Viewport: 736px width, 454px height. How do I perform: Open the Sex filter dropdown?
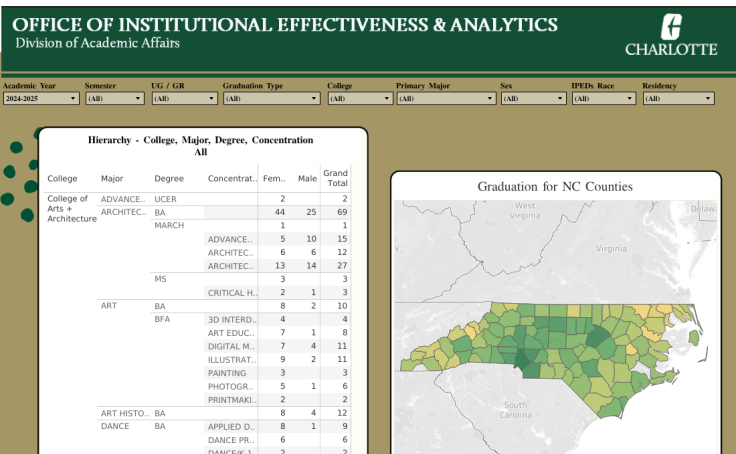(x=533, y=99)
